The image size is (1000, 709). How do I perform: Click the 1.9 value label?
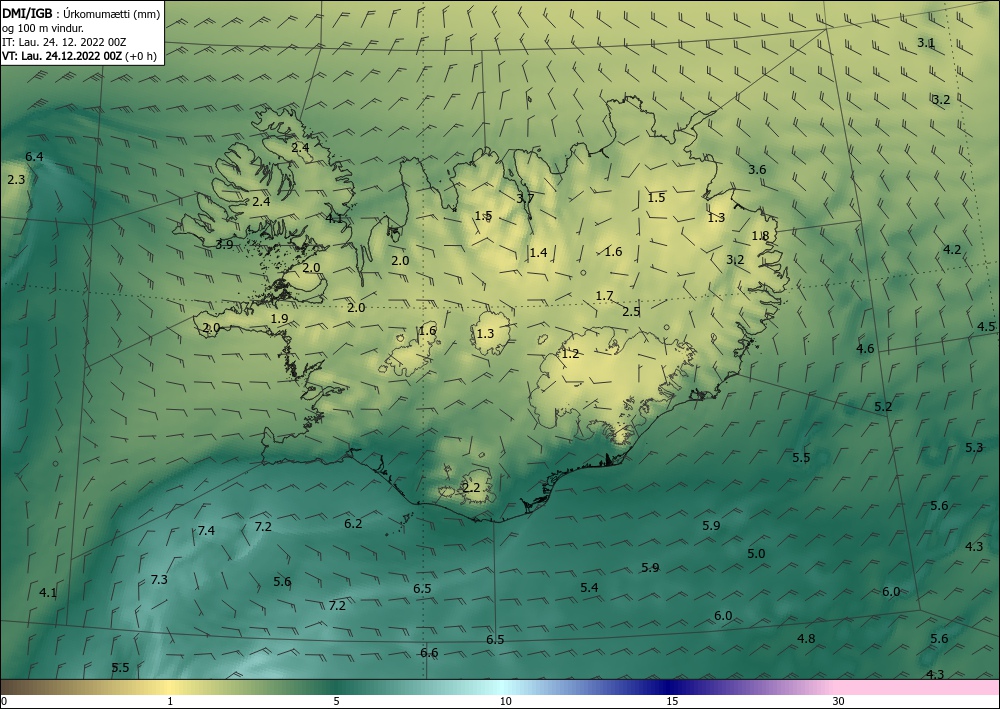(x=279, y=319)
